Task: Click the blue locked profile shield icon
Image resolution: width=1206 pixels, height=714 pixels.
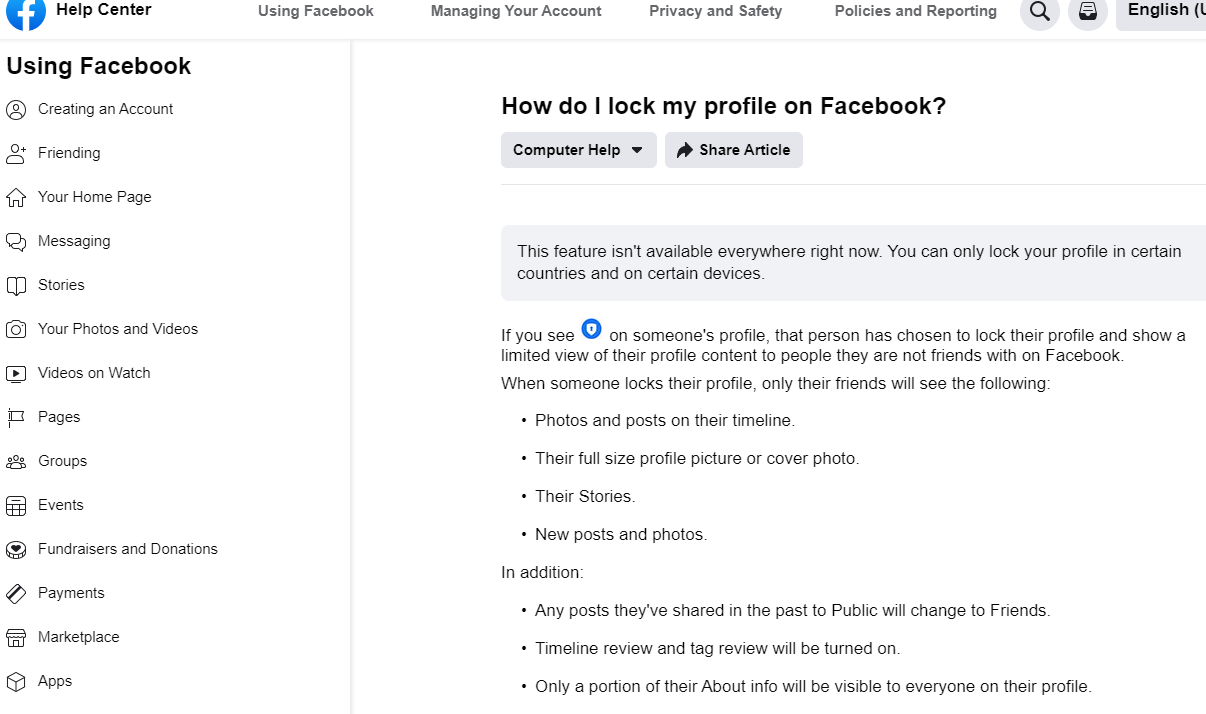Action: point(592,328)
